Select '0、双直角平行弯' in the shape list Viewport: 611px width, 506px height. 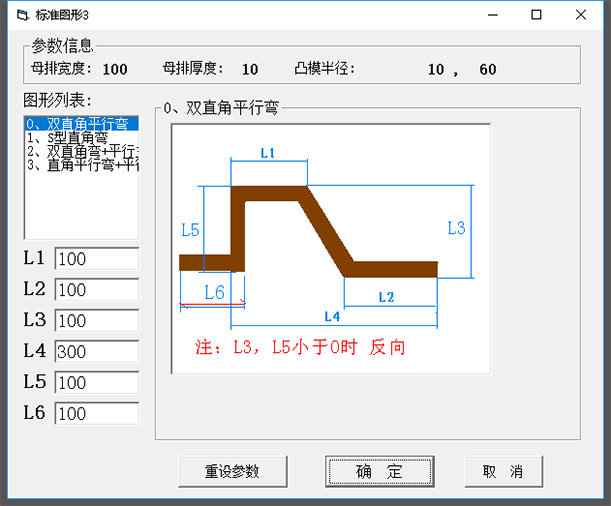[x=81, y=124]
